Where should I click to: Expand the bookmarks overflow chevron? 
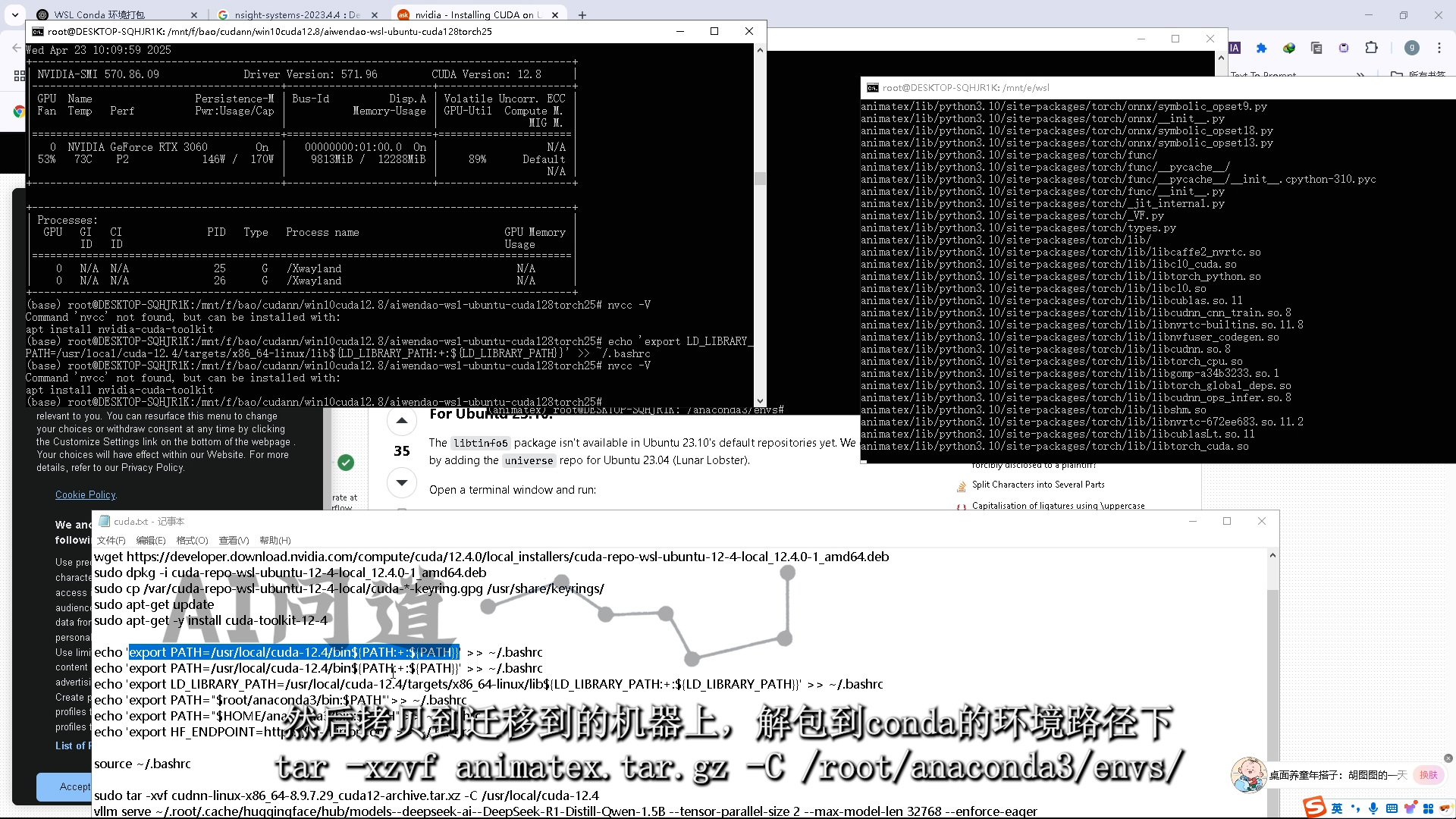click(1360, 74)
